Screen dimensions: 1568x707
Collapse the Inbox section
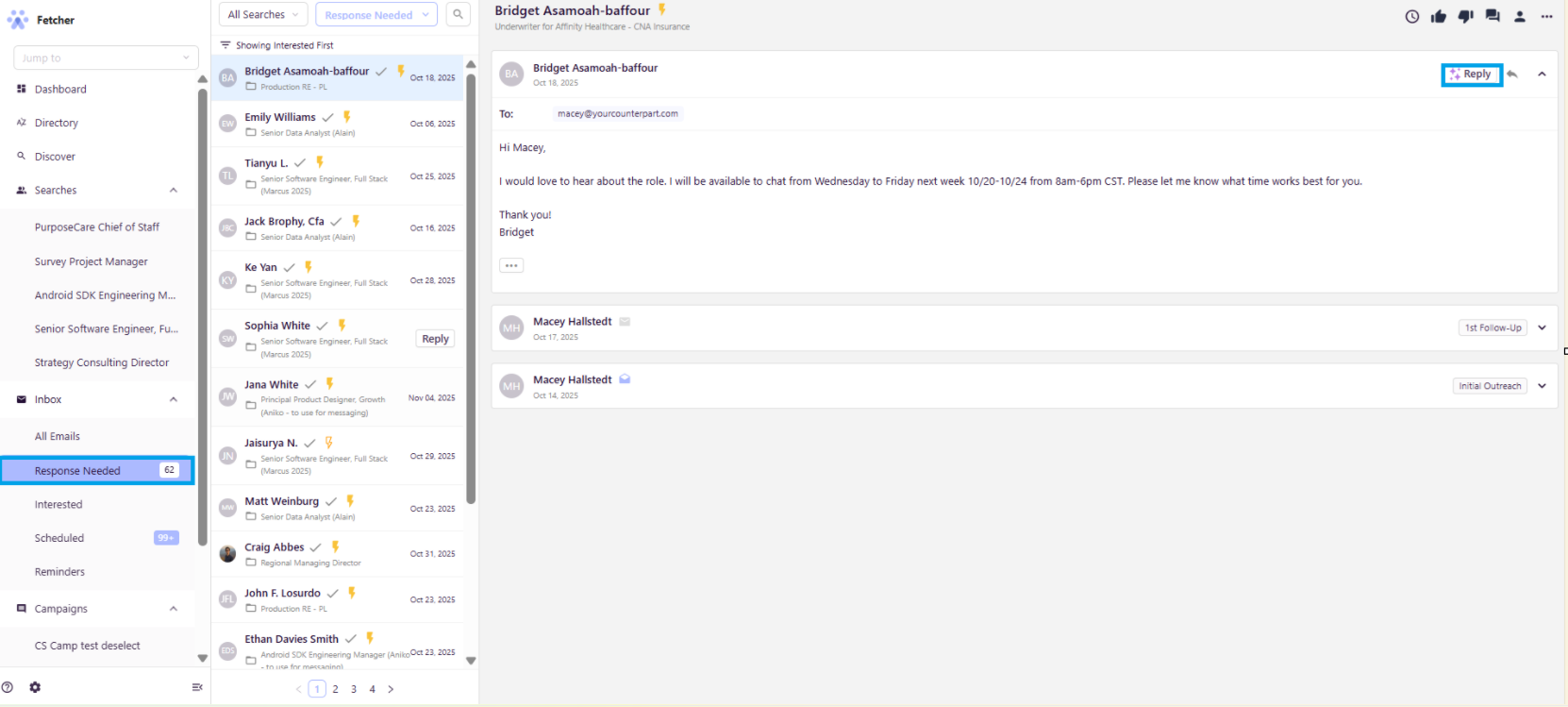pos(174,399)
